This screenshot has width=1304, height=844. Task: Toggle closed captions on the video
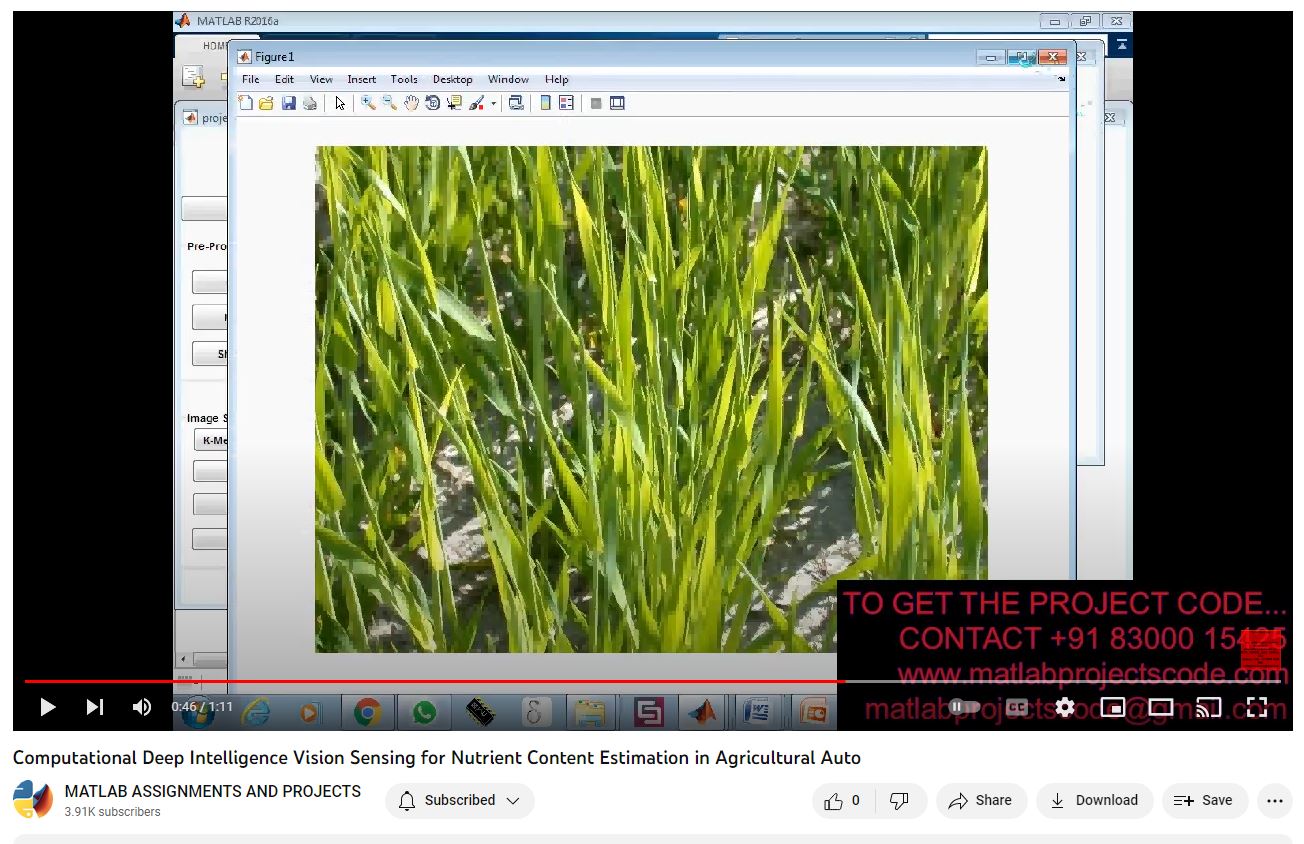coord(1017,707)
